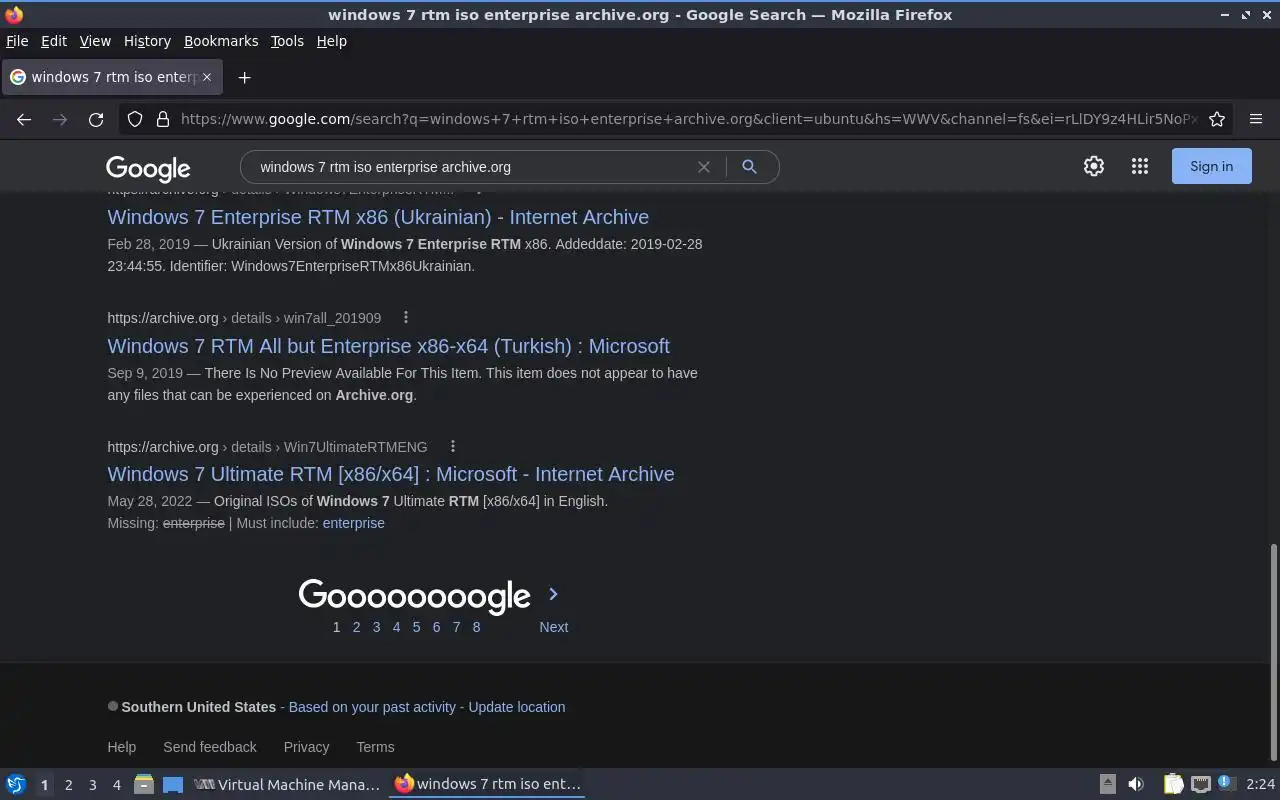1280x800 pixels.
Task: Click the URL address bar
Action: tap(688, 119)
